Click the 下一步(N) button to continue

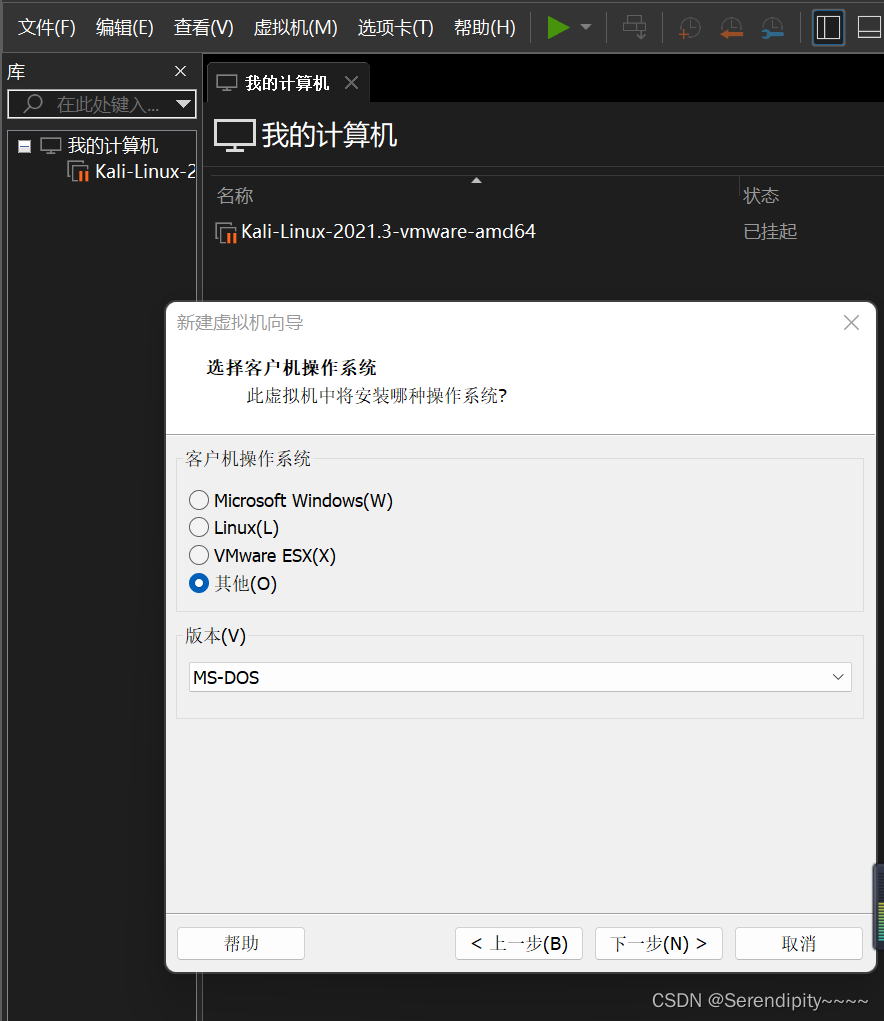pyautogui.click(x=658, y=943)
